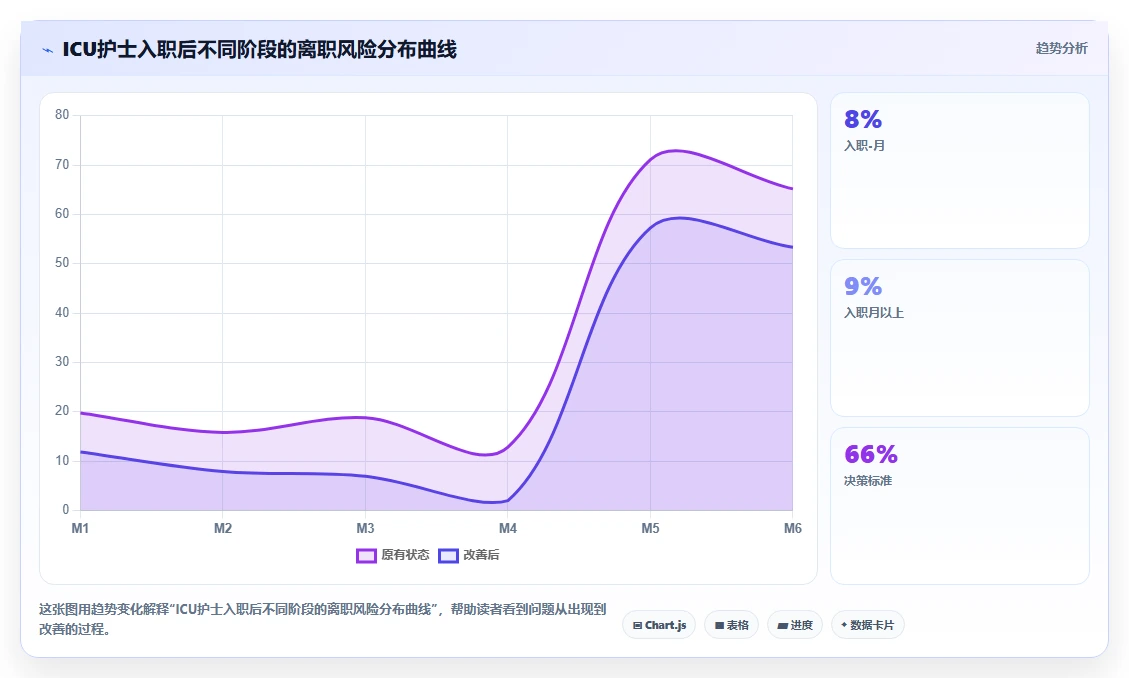Viewport: 1129px width, 678px height.
Task: Click the M3 axis label
Action: click(x=365, y=528)
